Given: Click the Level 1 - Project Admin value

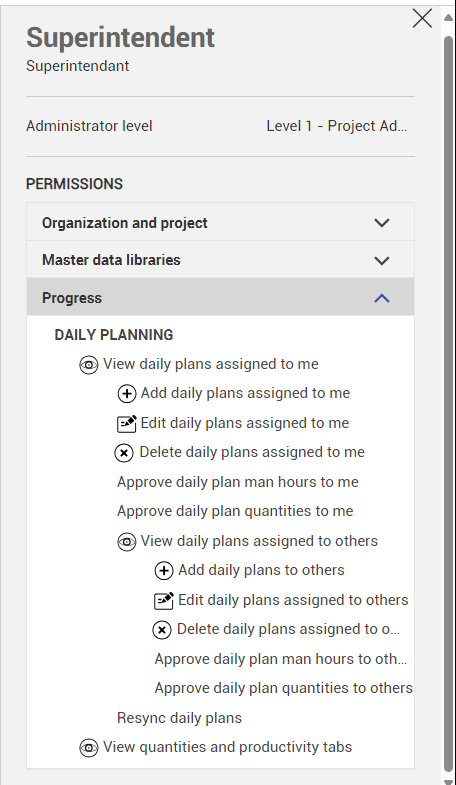Looking at the screenshot, I should tap(336, 126).
